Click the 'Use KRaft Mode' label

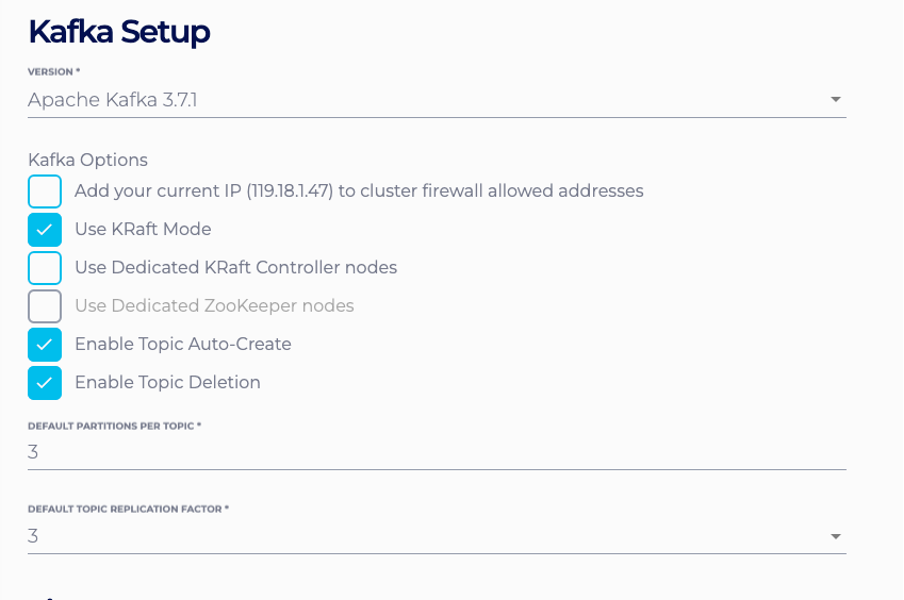tap(143, 229)
